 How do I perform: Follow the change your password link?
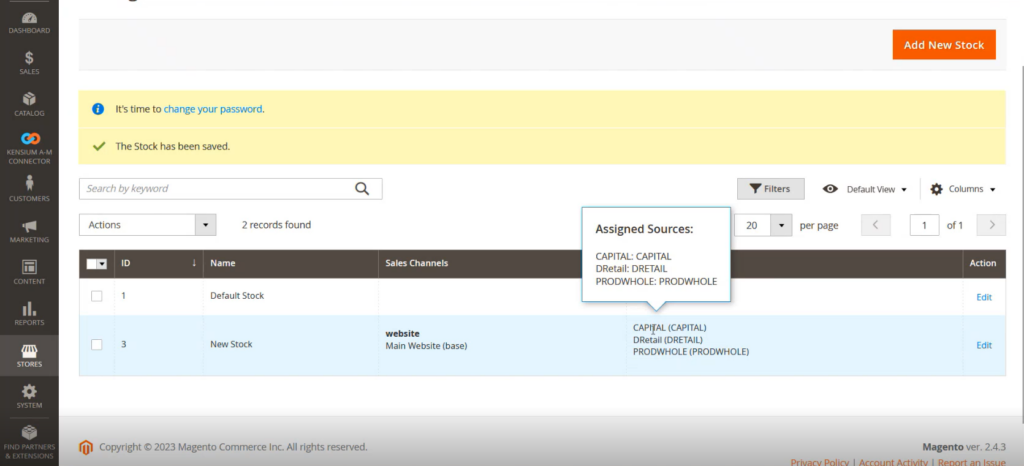pyautogui.click(x=213, y=109)
